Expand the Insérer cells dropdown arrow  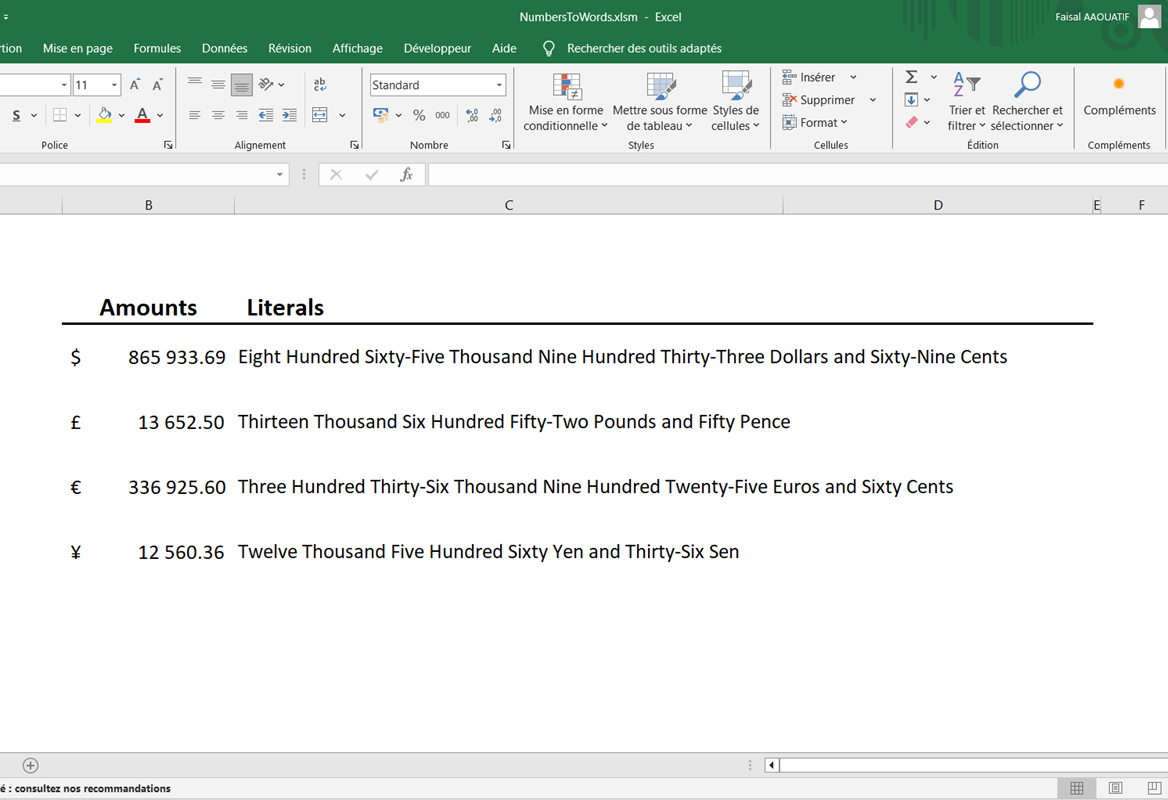coord(853,77)
